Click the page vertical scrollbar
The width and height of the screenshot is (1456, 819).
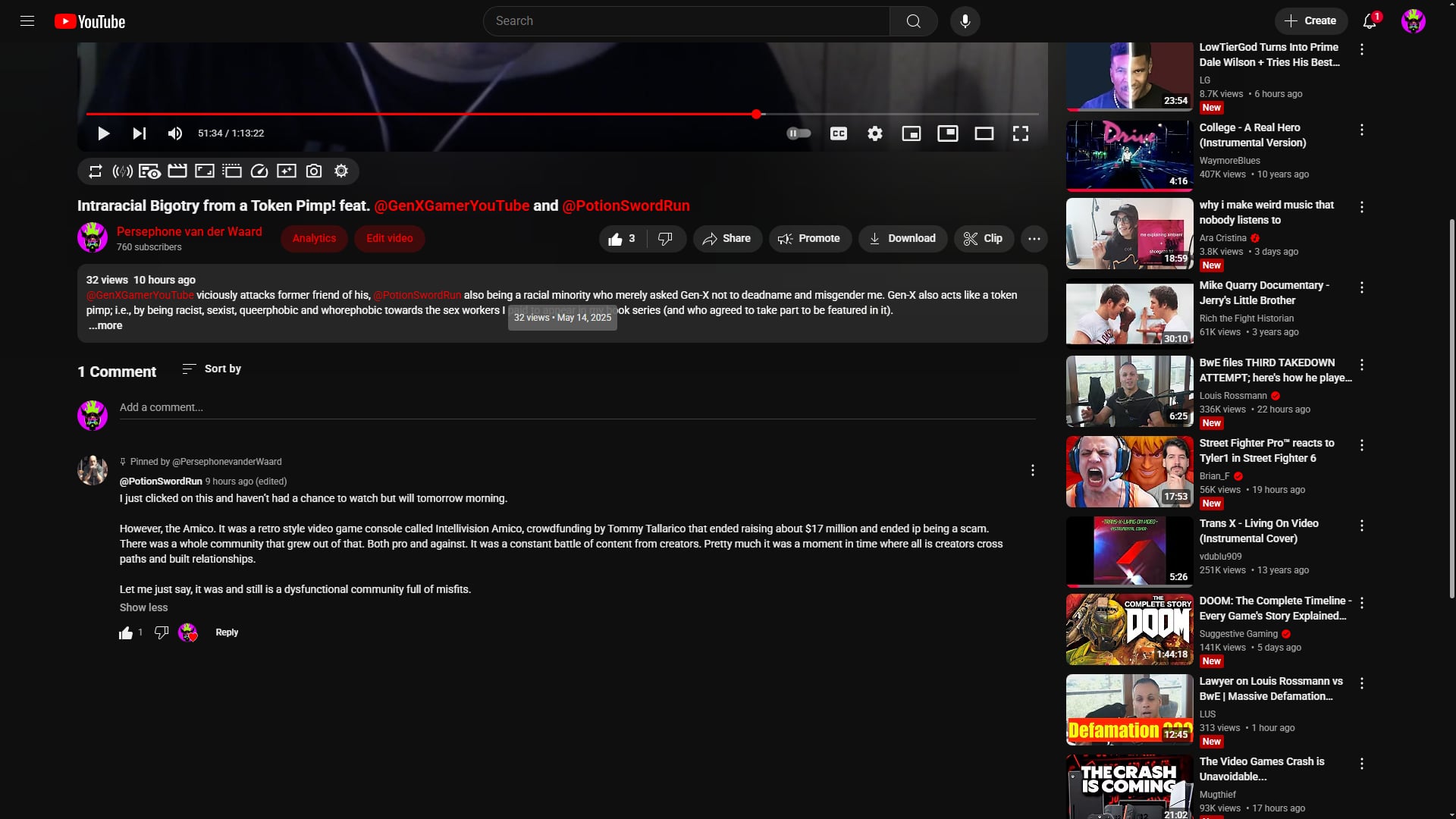click(1451, 409)
